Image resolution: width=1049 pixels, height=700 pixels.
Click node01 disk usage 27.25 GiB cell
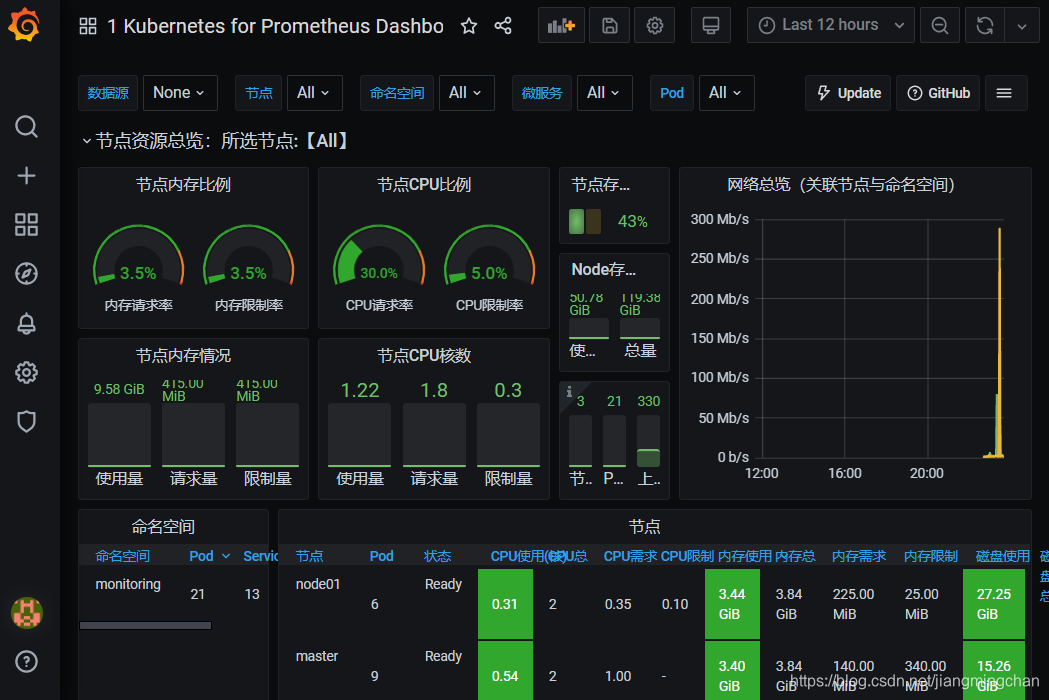click(x=993, y=604)
